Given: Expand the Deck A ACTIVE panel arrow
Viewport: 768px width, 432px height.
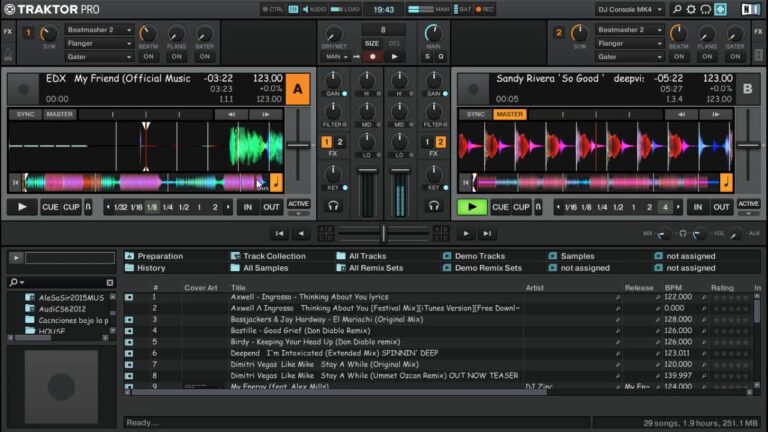Looking at the screenshot, I should coord(298,214).
